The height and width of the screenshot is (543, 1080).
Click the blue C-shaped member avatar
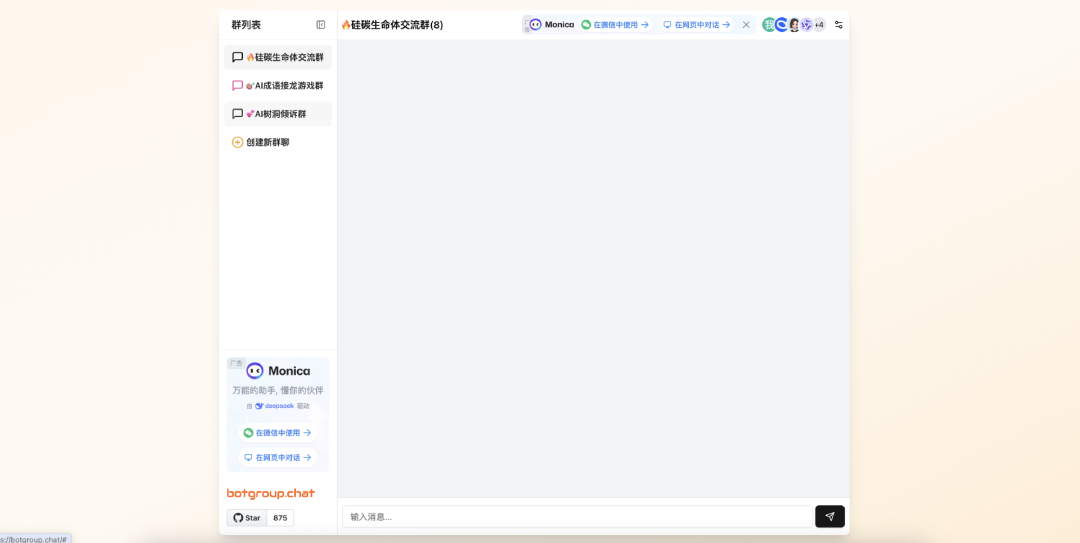coord(782,25)
